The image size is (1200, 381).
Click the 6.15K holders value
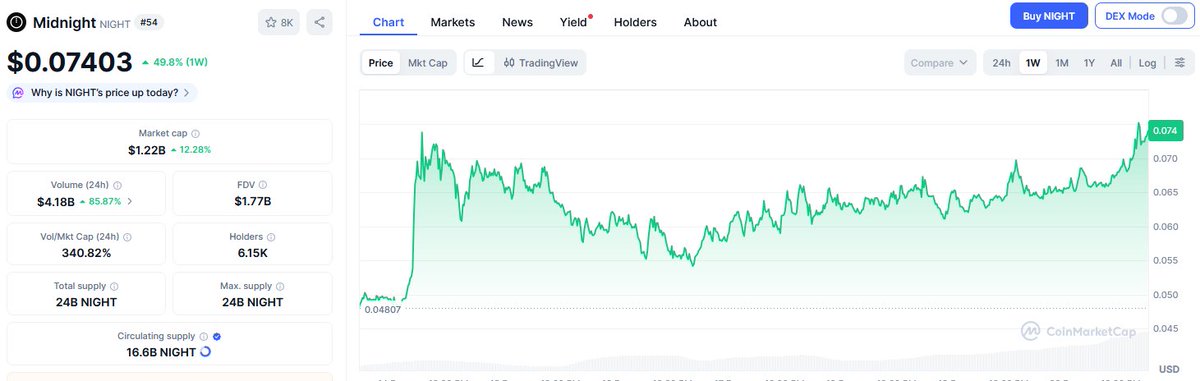click(253, 253)
